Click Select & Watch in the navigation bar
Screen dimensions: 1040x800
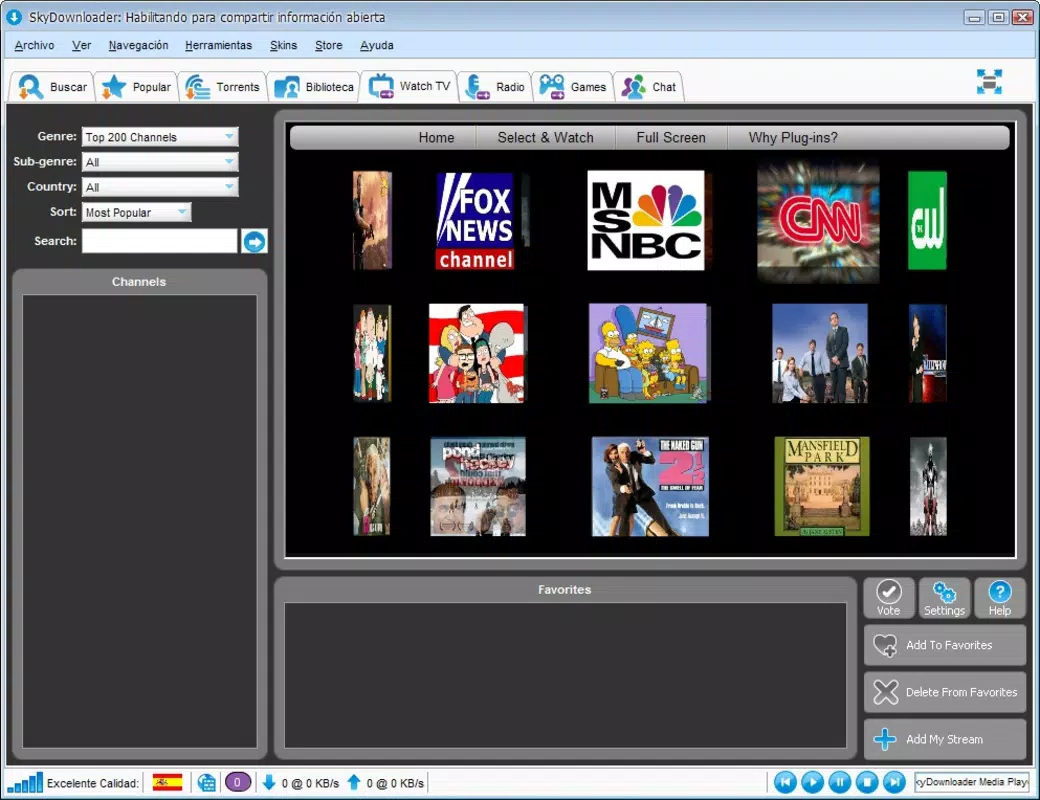(x=545, y=137)
